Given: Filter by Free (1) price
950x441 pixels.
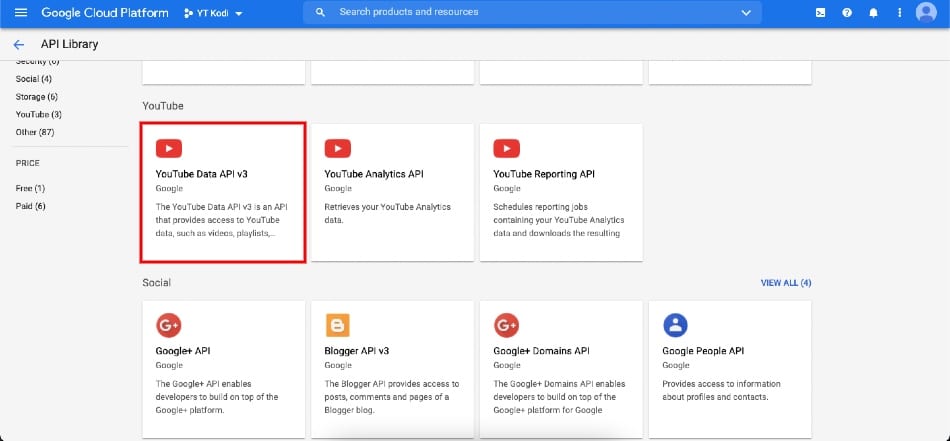Looking at the screenshot, I should pos(30,188).
